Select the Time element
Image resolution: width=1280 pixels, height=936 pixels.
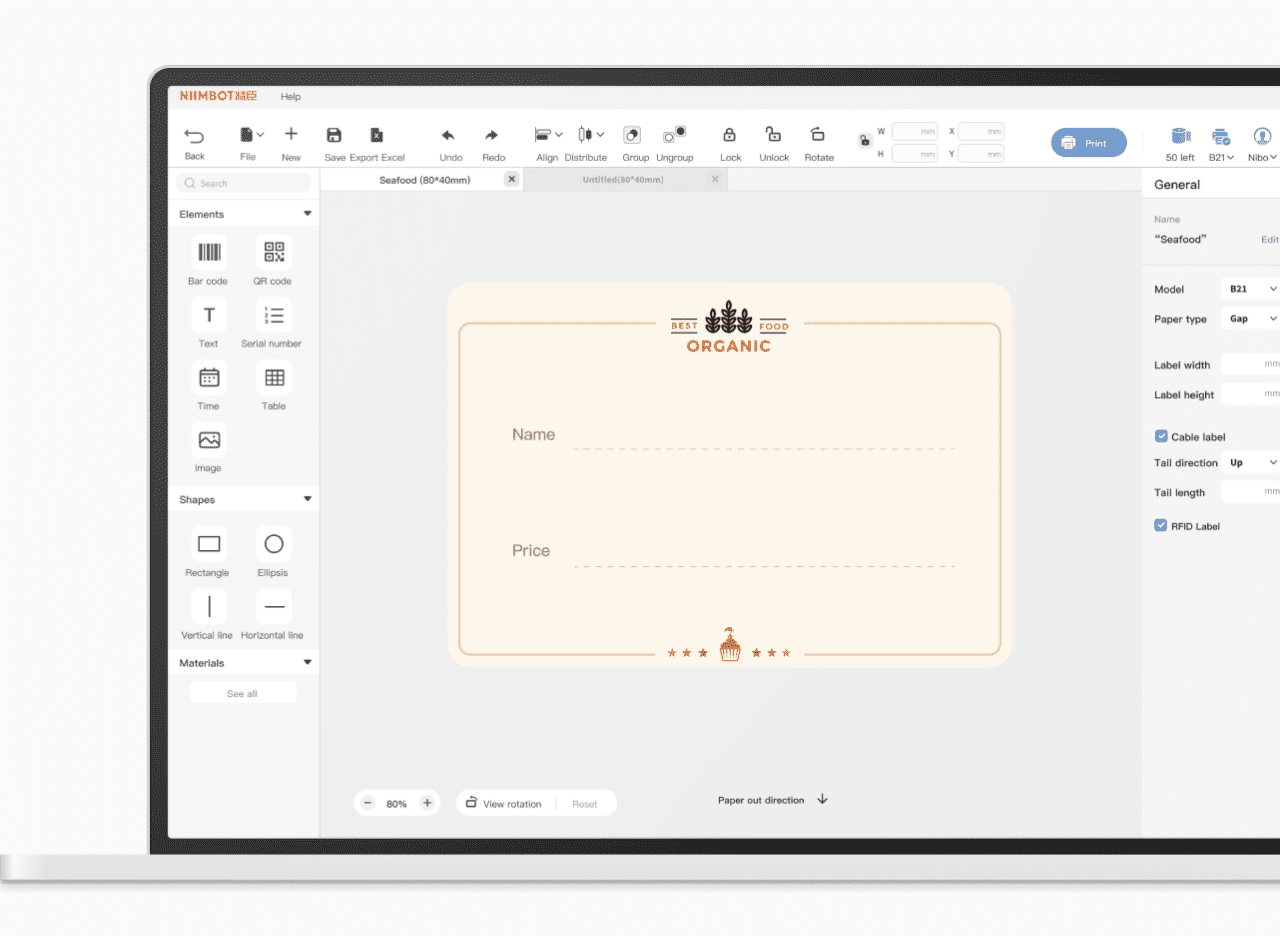[x=208, y=377]
